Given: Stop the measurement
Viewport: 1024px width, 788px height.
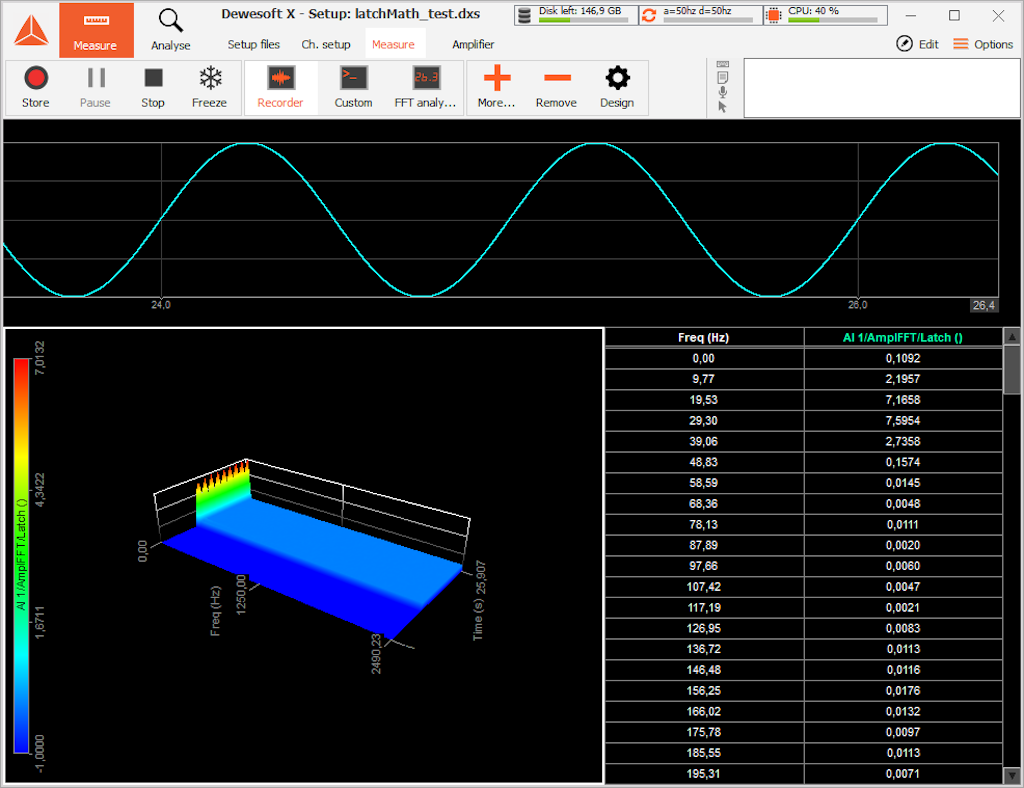Looking at the screenshot, I should (153, 87).
